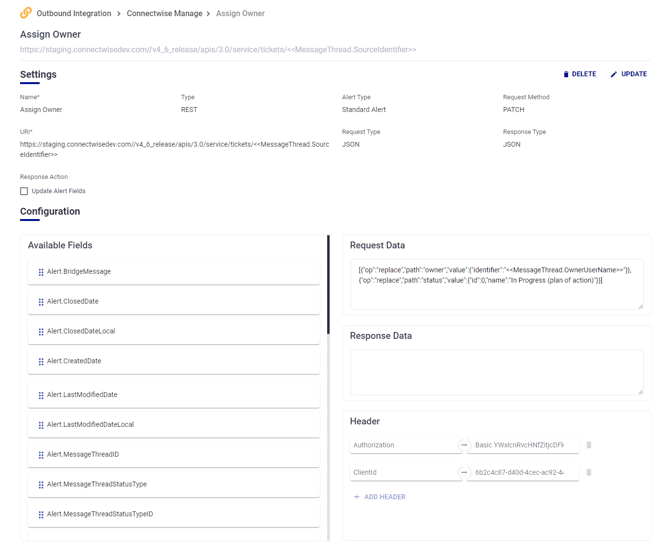Click the minus icon next to ClientId
This screenshot has height=552, width=670.
[464, 472]
